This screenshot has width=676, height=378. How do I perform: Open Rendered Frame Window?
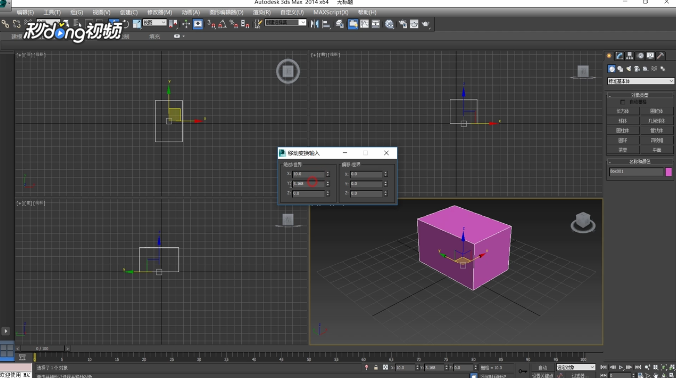pos(414,24)
